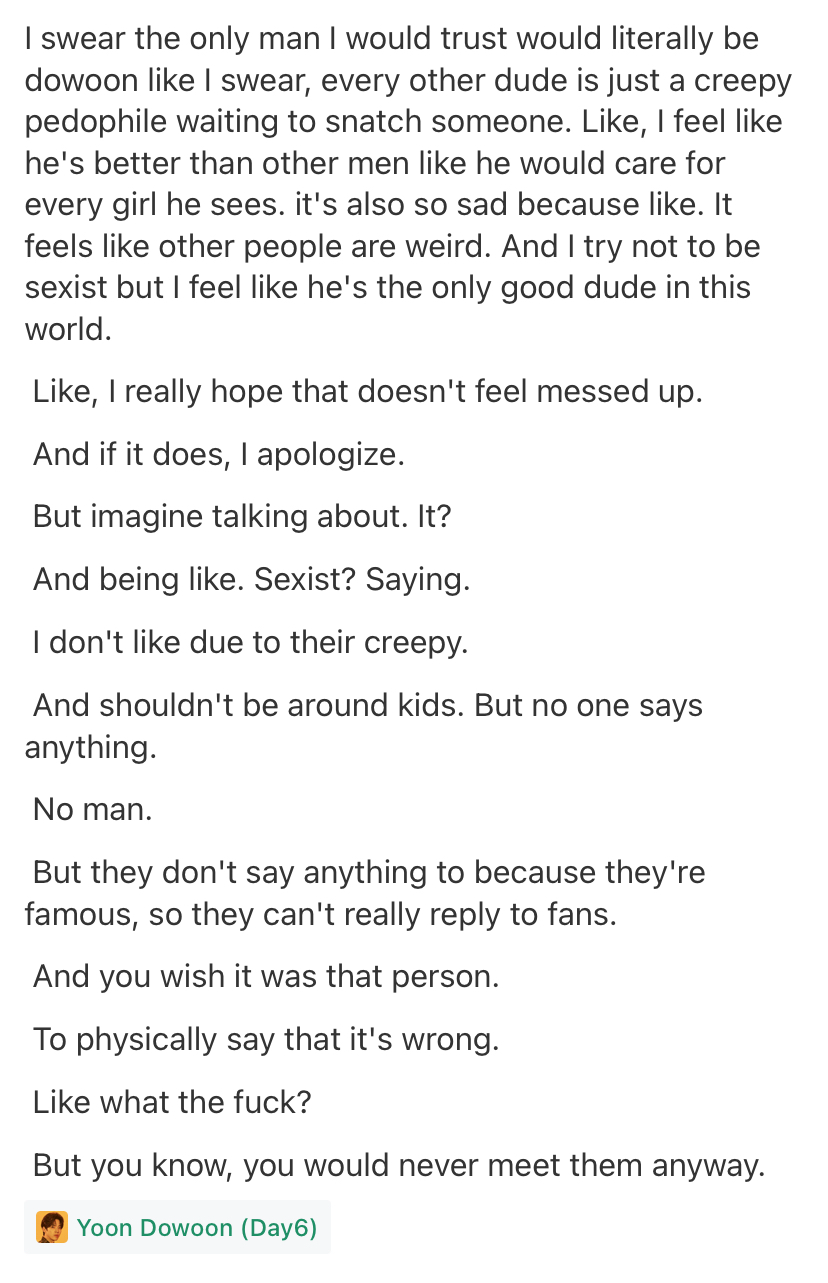Open the Yoon Dowoon (Day6) tag link
Image resolution: width=828 pixels, height=1283 pixels.
click(x=196, y=1227)
